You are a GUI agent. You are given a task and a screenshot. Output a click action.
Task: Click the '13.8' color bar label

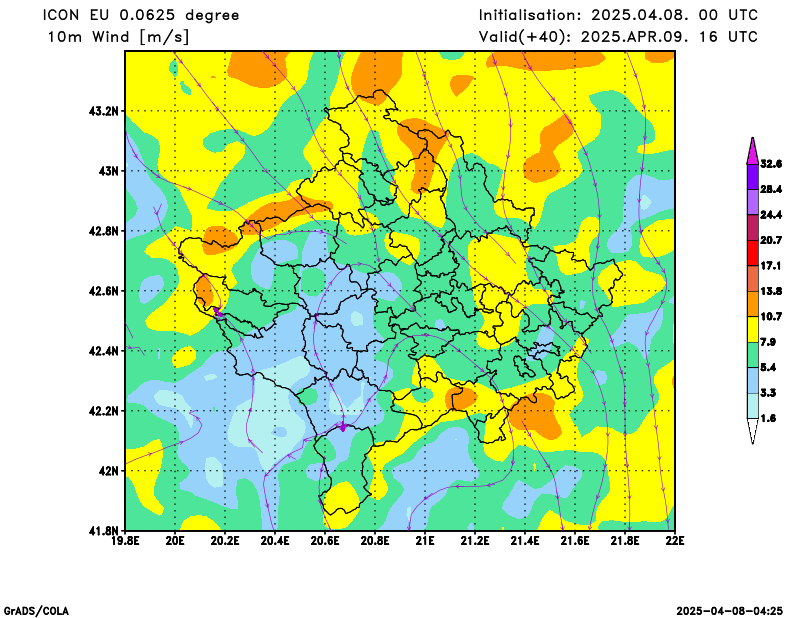pyautogui.click(x=771, y=291)
